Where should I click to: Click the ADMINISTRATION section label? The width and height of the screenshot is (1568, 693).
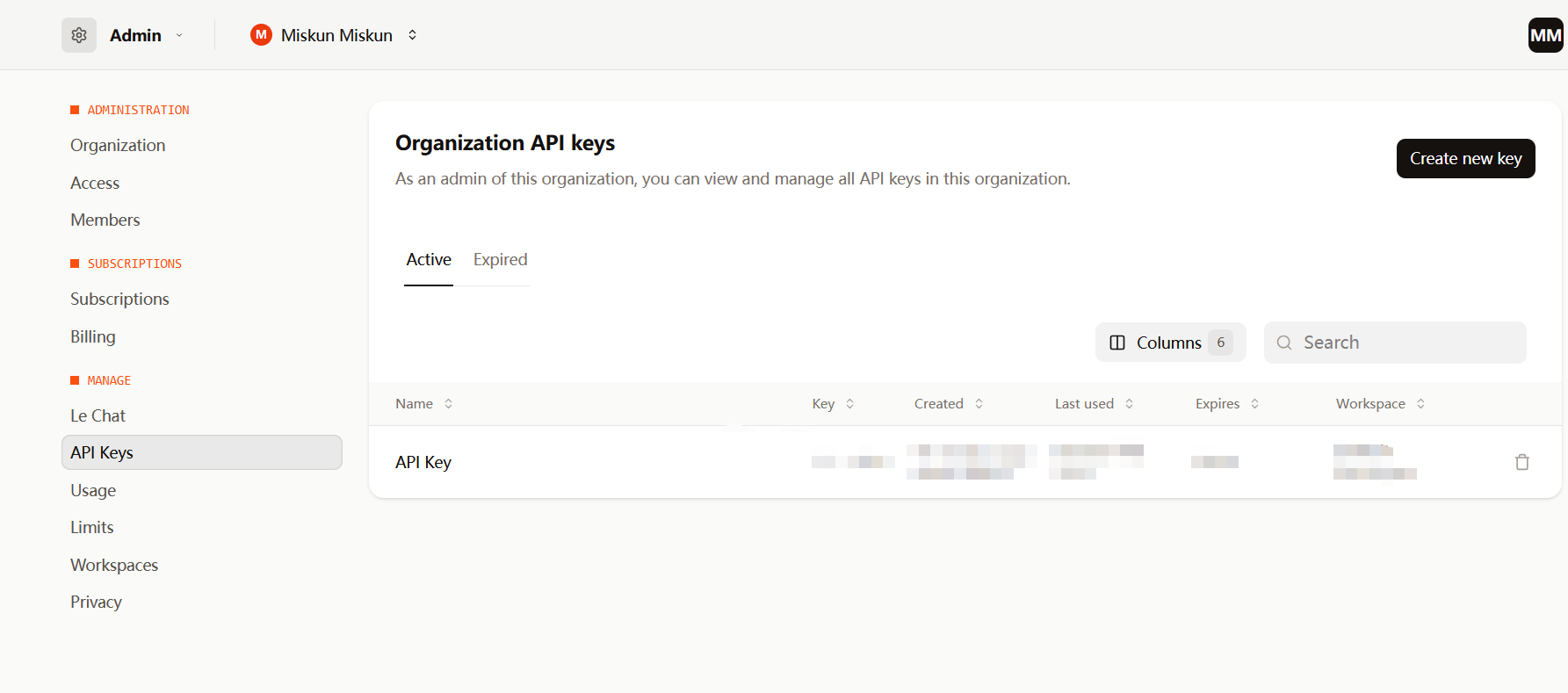pyautogui.click(x=138, y=110)
